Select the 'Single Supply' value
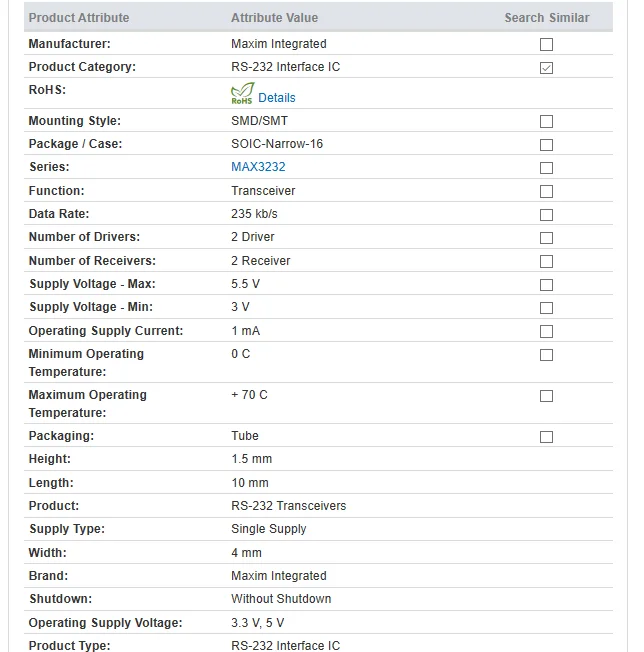The height and width of the screenshot is (652, 644). point(269,529)
